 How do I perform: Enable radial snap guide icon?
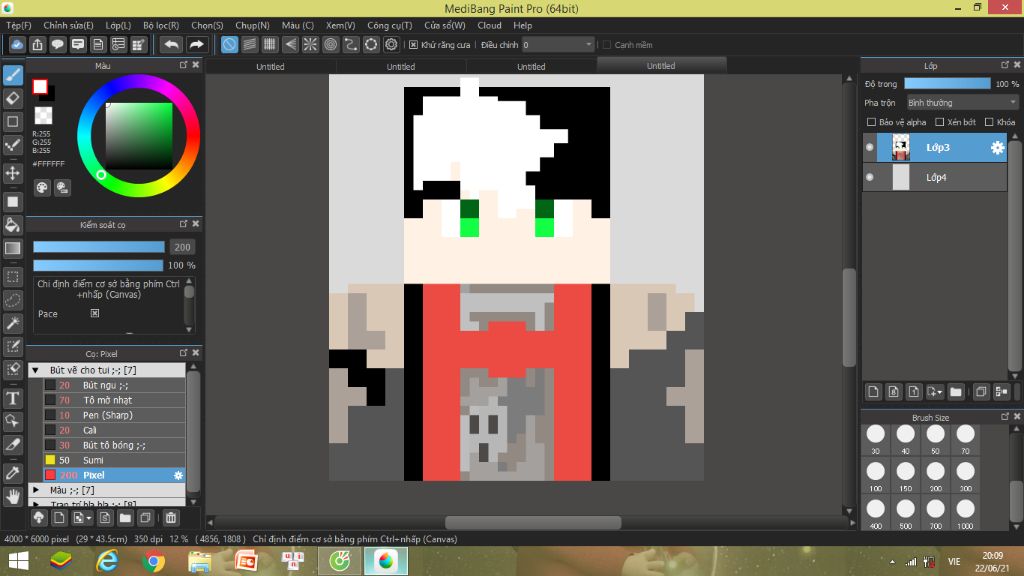310,44
